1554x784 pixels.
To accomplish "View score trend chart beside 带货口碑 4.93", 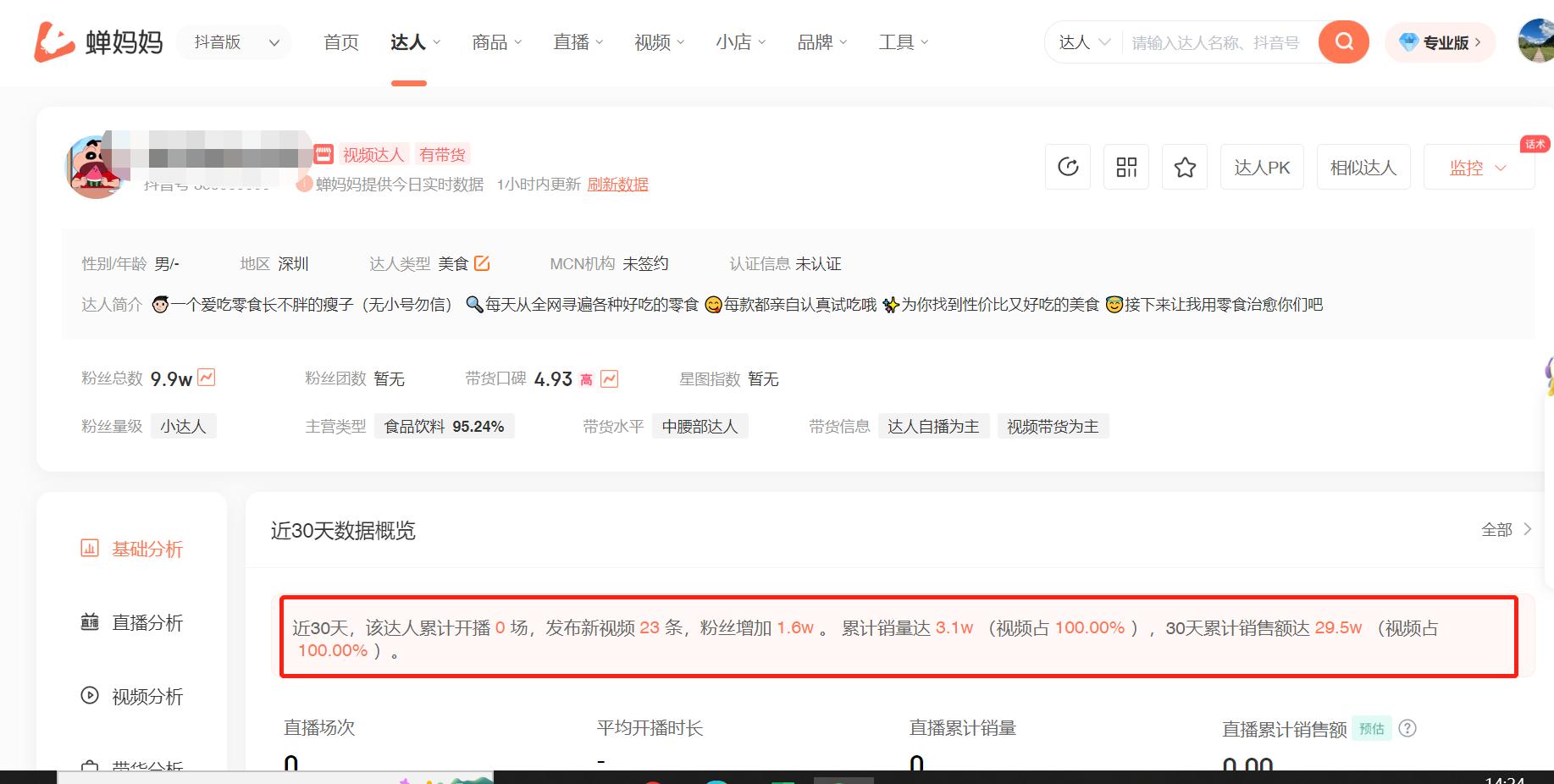I will [608, 378].
